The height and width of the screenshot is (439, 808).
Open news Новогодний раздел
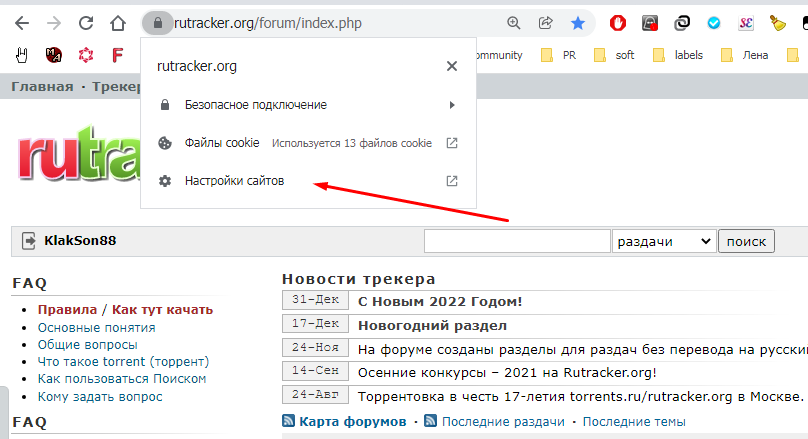pyautogui.click(x=432, y=326)
